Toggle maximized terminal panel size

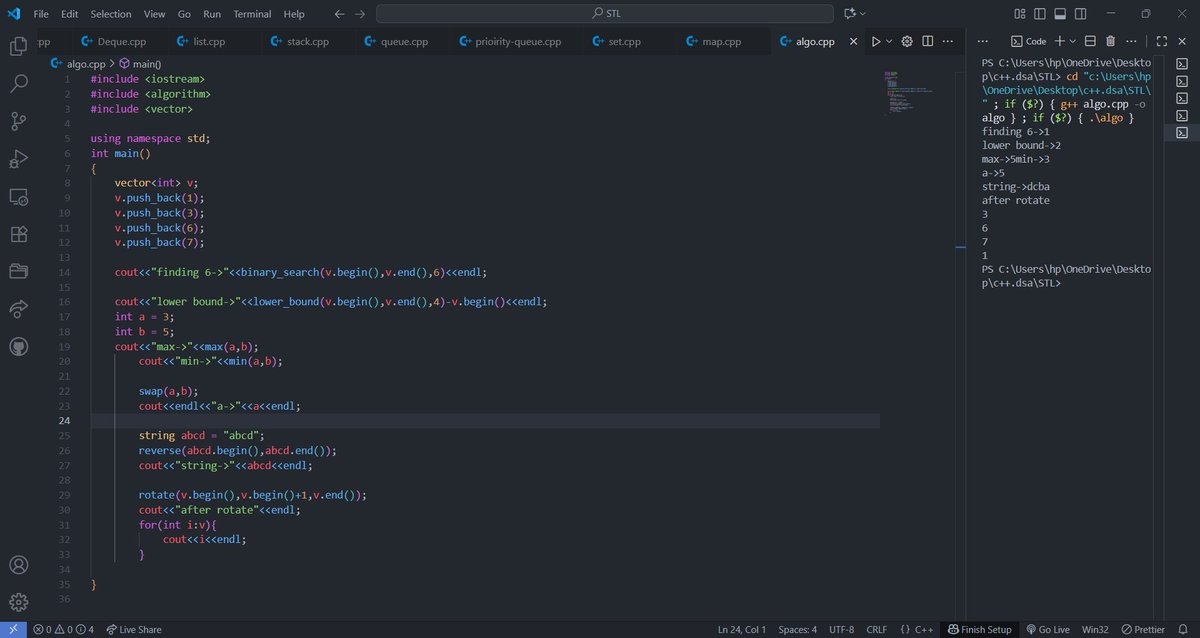[1161, 41]
